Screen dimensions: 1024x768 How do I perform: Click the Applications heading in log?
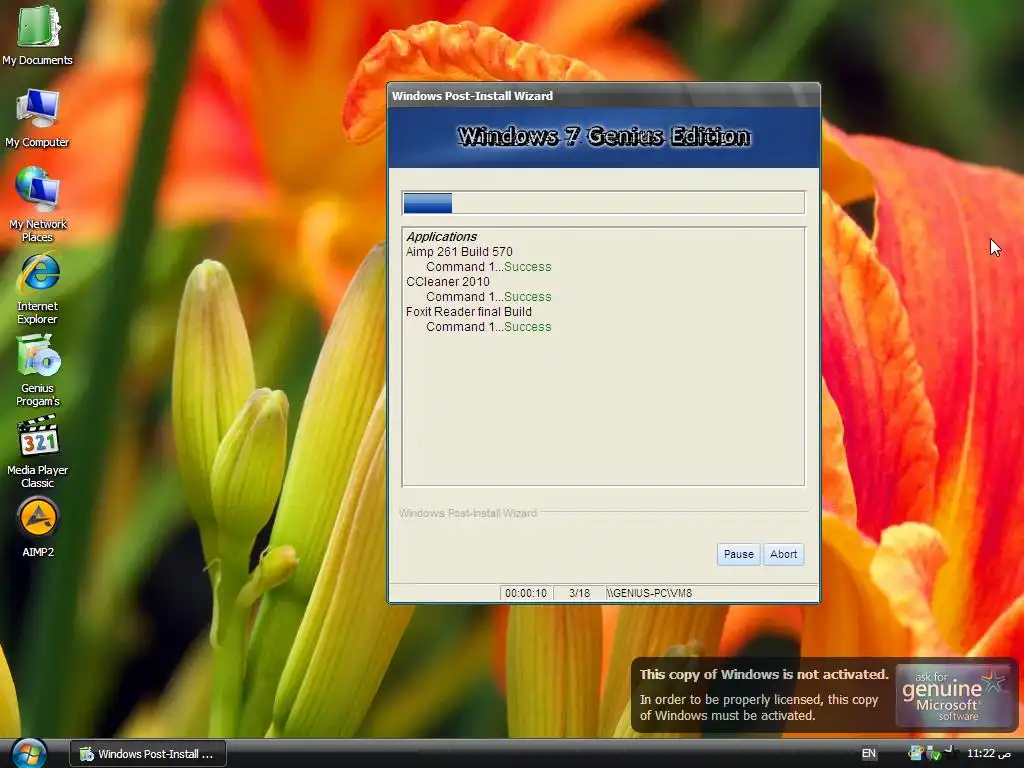[x=441, y=236]
